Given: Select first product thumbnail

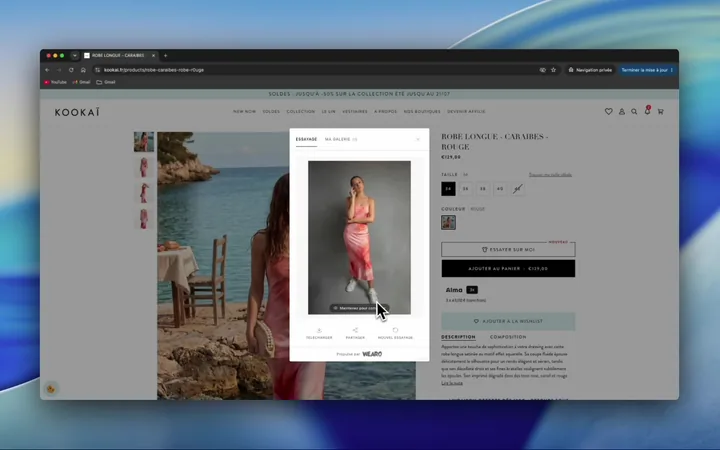Looking at the screenshot, I should 144,142.
